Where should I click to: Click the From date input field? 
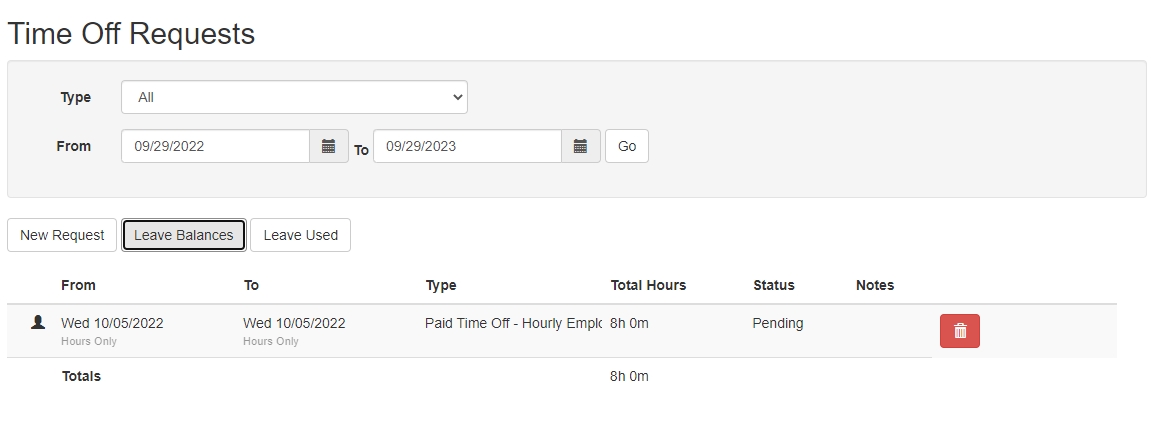(x=215, y=146)
